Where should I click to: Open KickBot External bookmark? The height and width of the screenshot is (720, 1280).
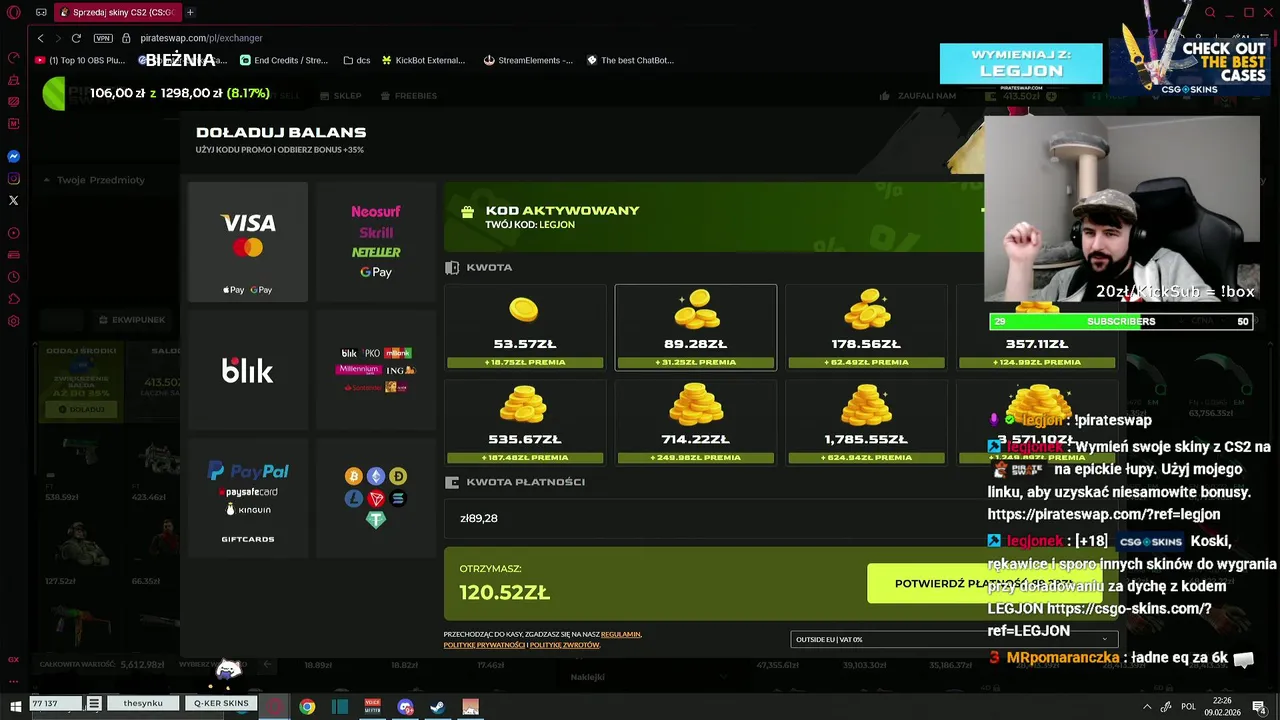(x=423, y=60)
